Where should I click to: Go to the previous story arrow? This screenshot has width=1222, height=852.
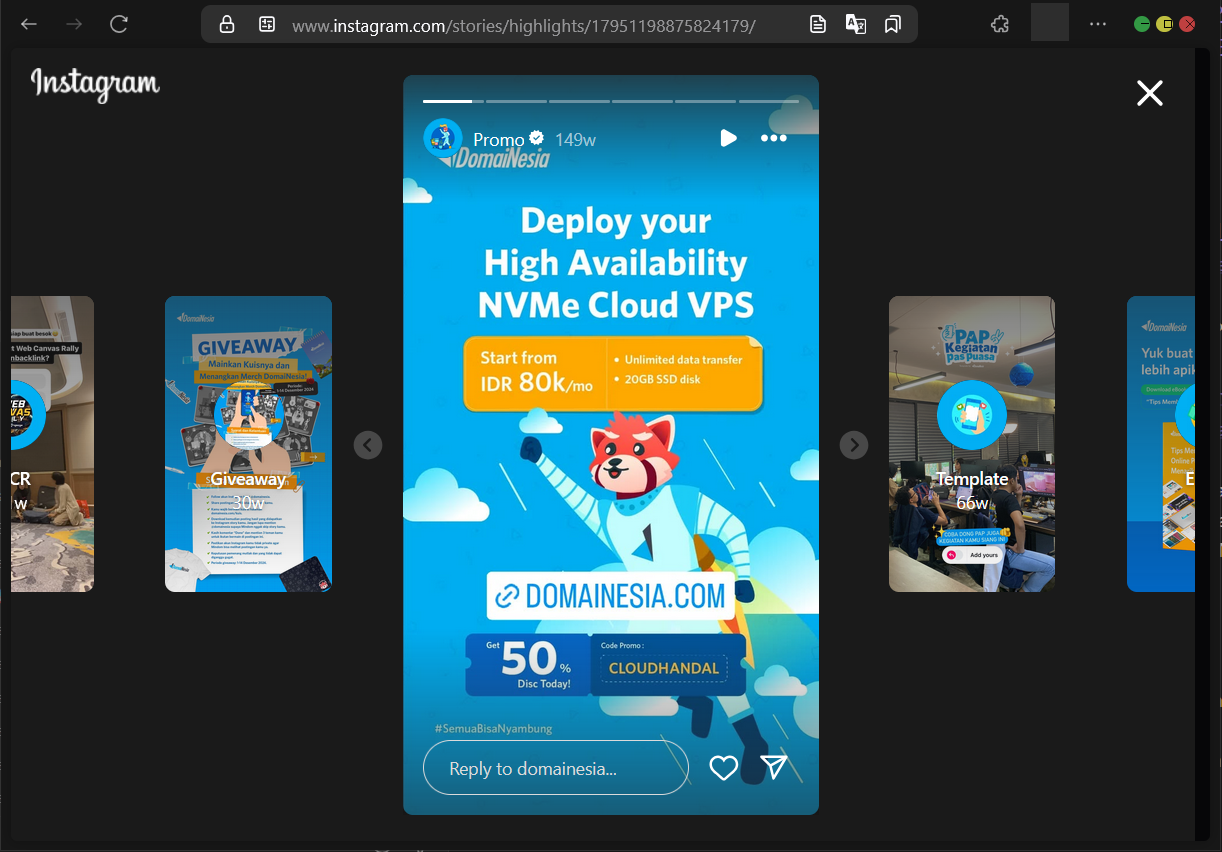click(x=368, y=445)
